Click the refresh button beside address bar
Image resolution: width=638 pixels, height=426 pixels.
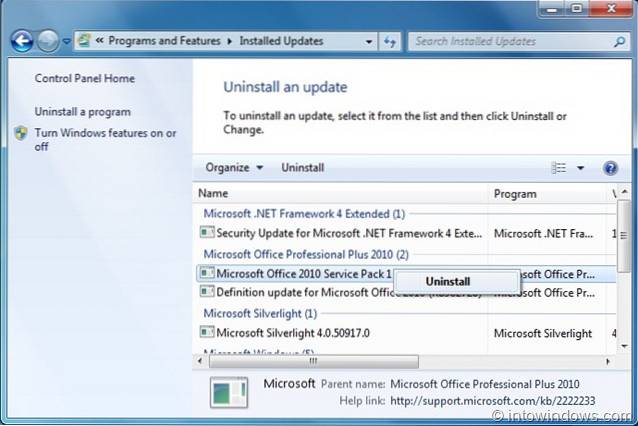coord(390,41)
